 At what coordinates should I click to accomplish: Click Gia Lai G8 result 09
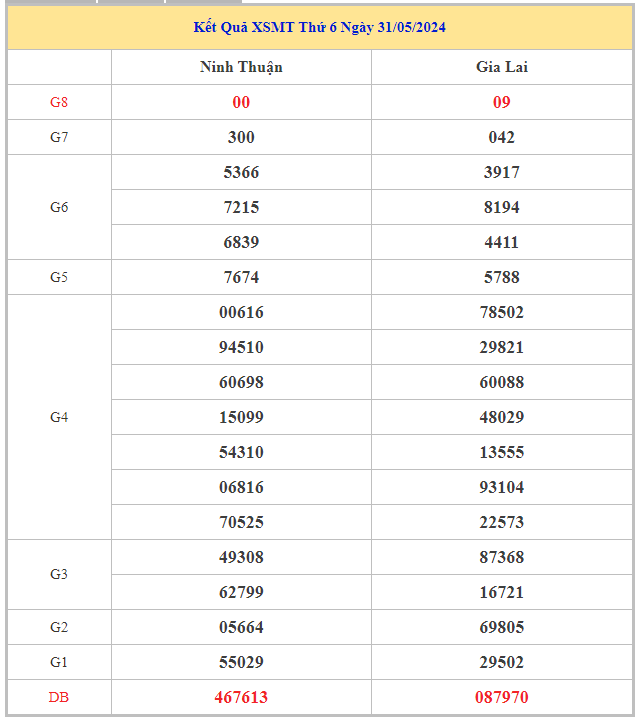coord(501,102)
